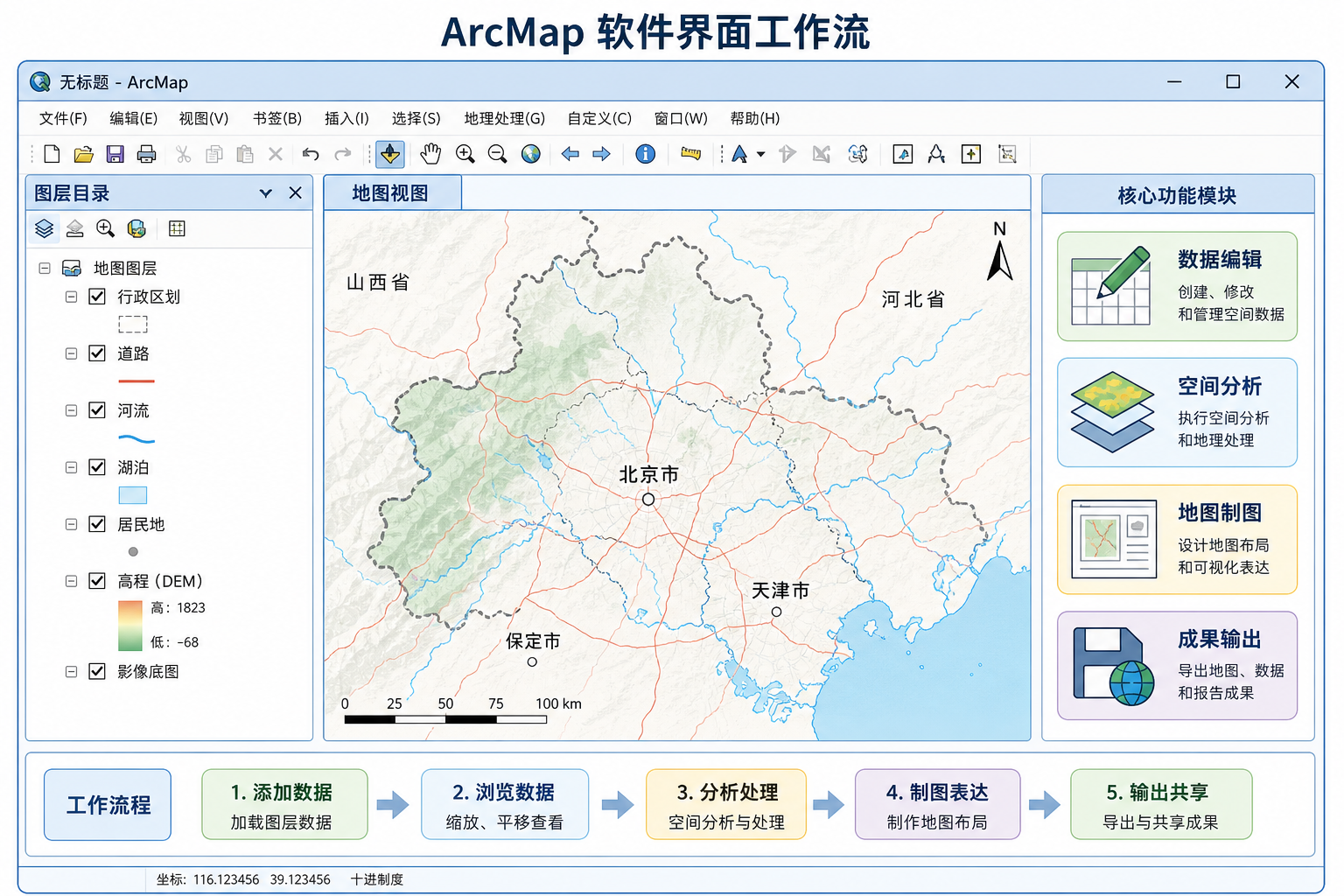This screenshot has width=1344, height=896.
Task: Toggle visibility of 湖泊 layer
Action: pos(97,467)
